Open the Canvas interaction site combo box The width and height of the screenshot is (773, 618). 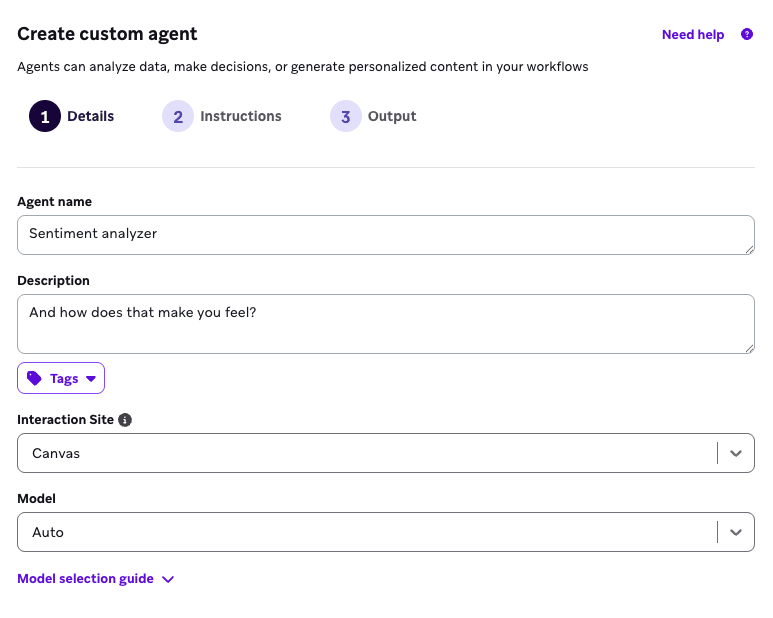coord(366,453)
